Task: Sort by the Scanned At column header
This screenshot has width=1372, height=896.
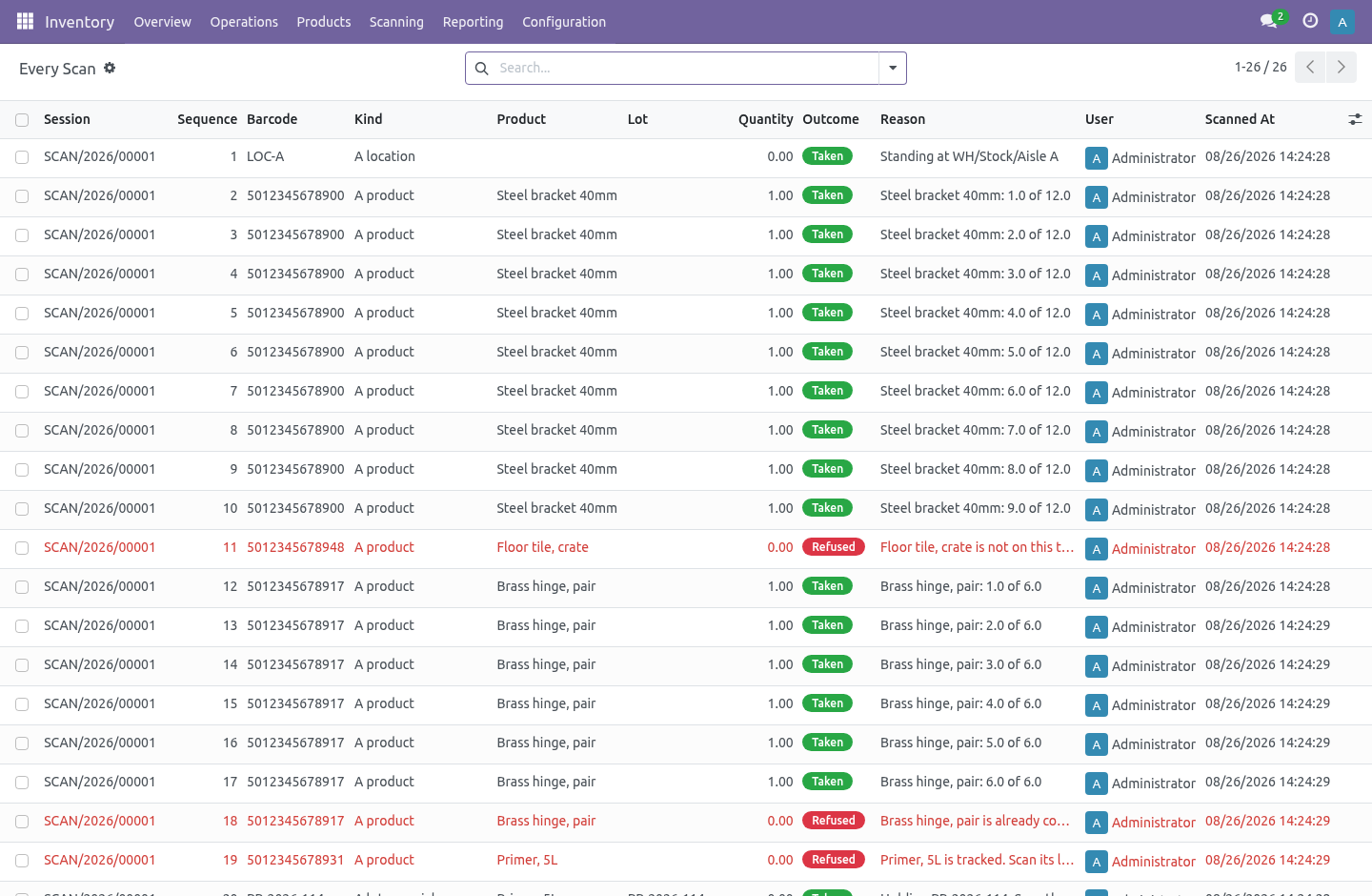Action: [x=1240, y=119]
